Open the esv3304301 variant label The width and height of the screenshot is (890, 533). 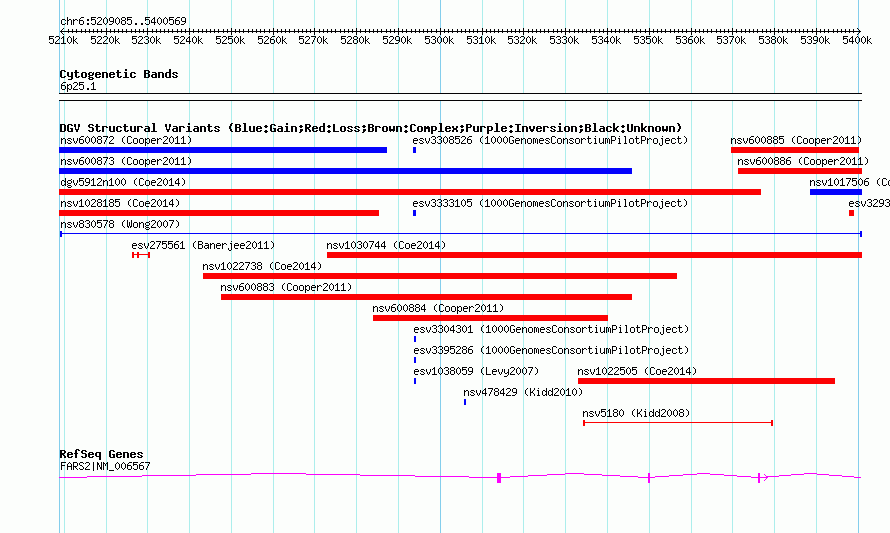[x=551, y=329]
